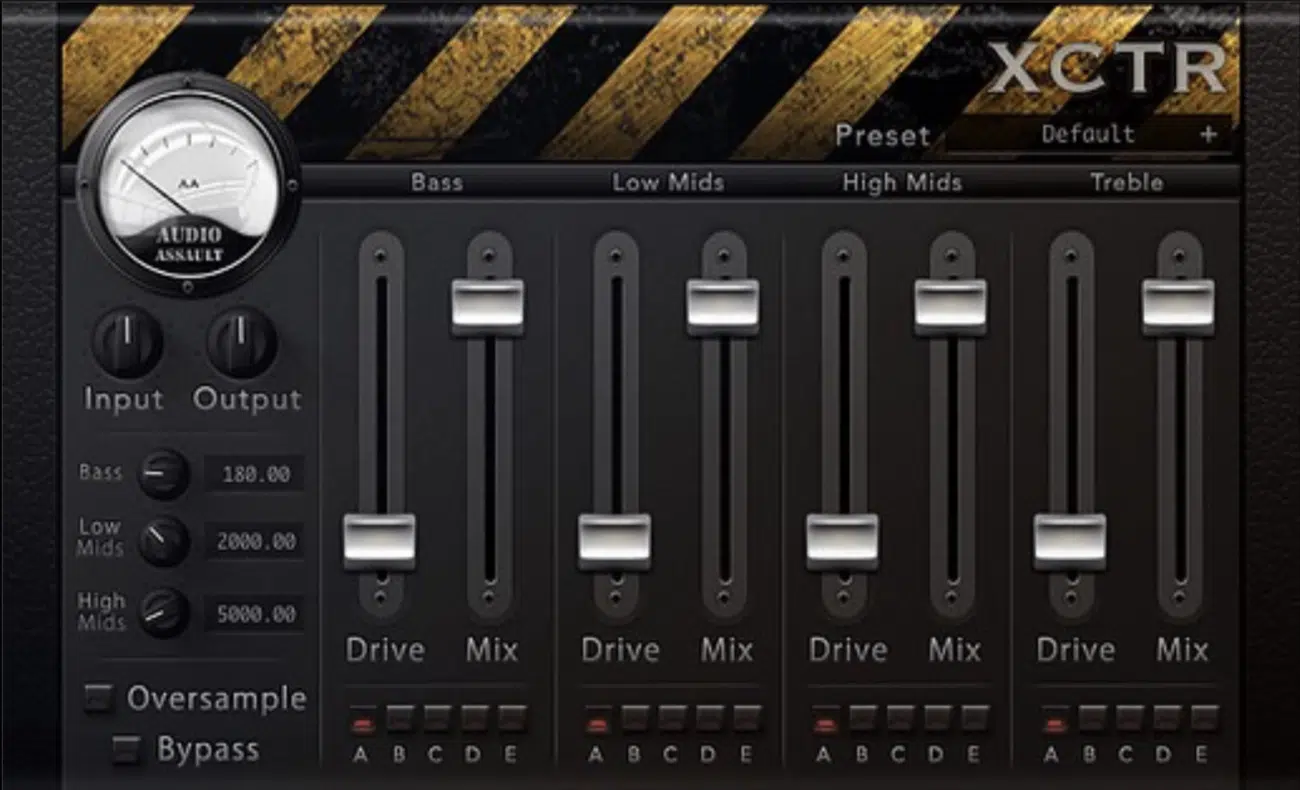Screen dimensions: 1300x790
Task: Click the Mix label under Treble
Action: pos(1183,650)
